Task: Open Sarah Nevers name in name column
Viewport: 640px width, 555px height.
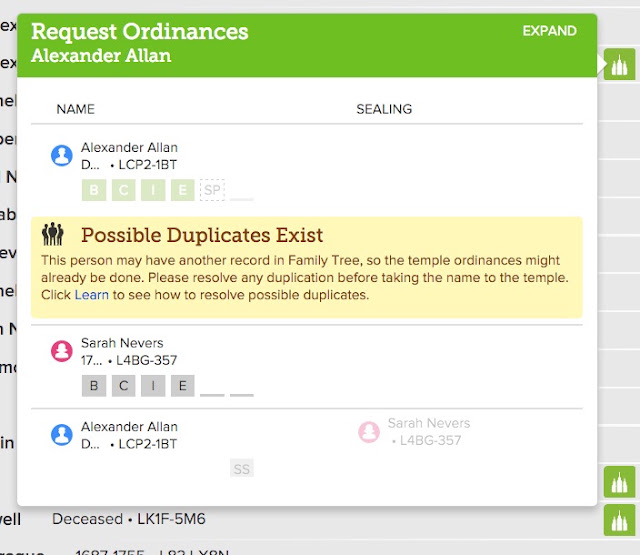Action: [x=122, y=343]
